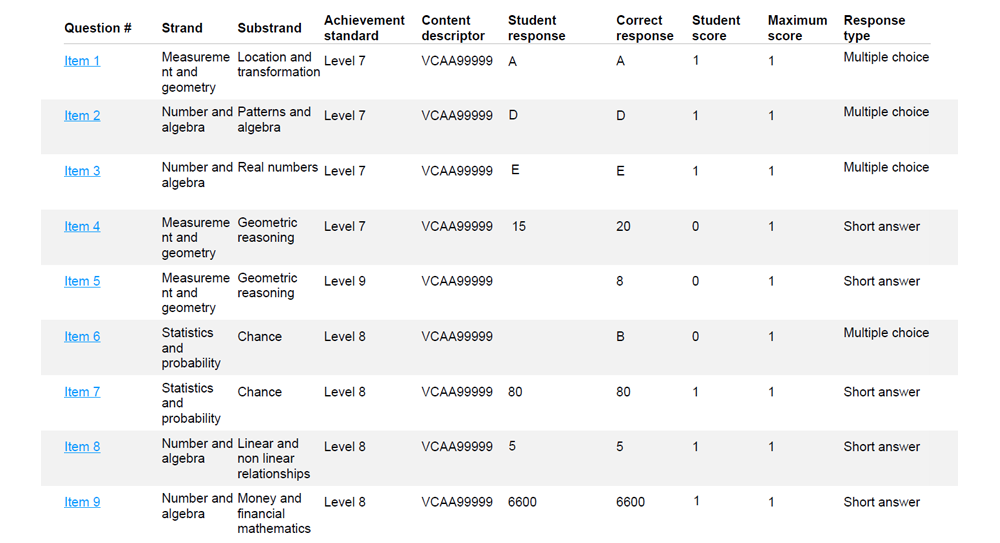Open the Item 7 link
The width and height of the screenshot is (1000, 543).
pyautogui.click(x=82, y=392)
